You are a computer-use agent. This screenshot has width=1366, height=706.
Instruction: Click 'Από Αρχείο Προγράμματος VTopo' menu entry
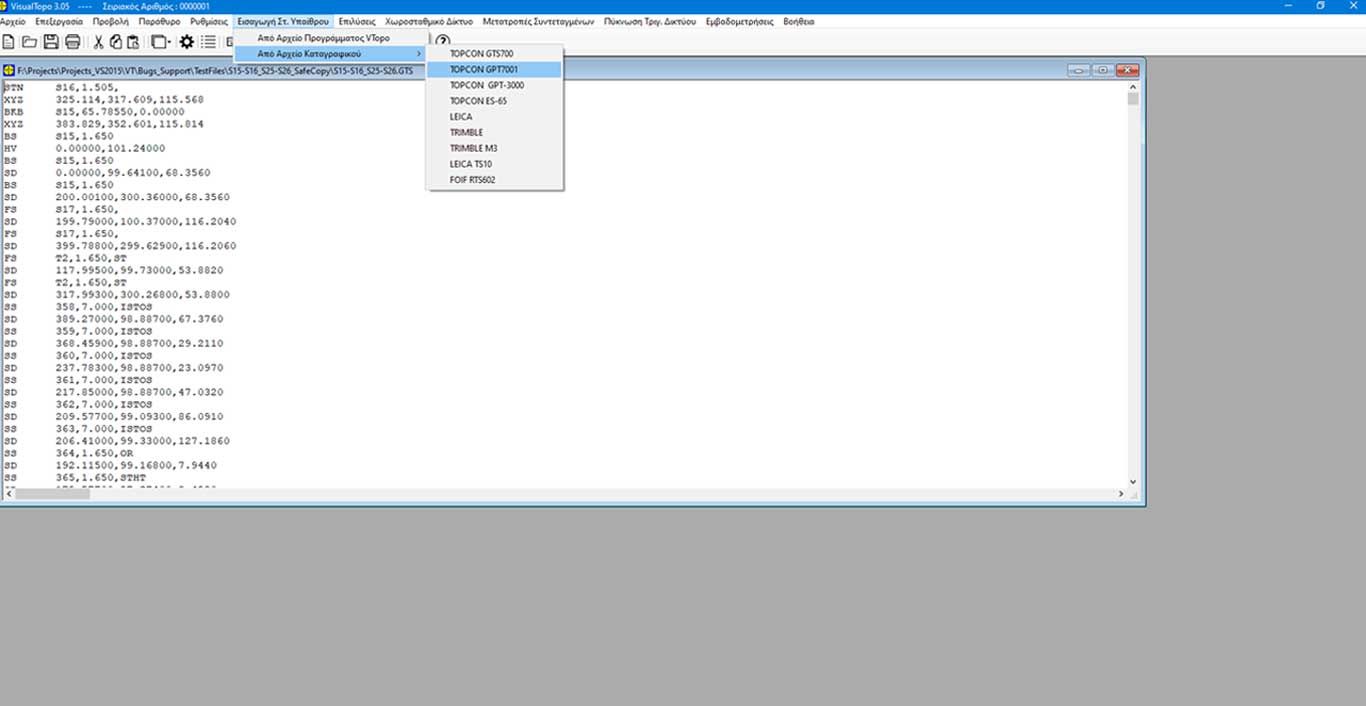324,37
